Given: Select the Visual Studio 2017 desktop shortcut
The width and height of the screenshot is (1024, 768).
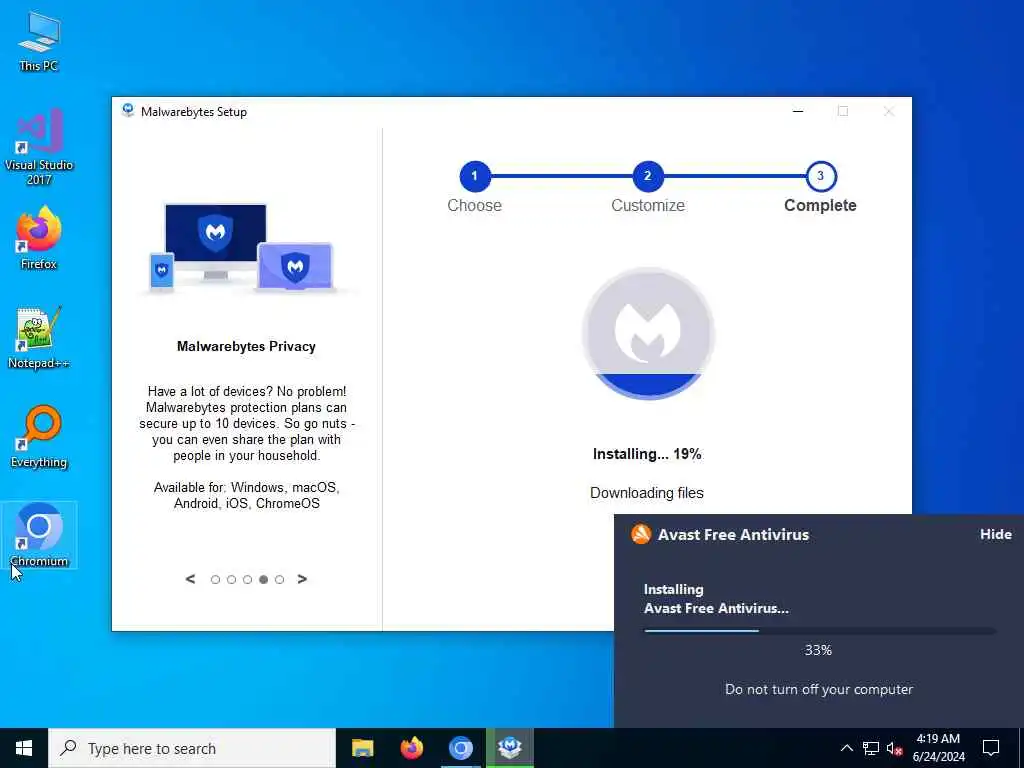Looking at the screenshot, I should pyautogui.click(x=39, y=146).
